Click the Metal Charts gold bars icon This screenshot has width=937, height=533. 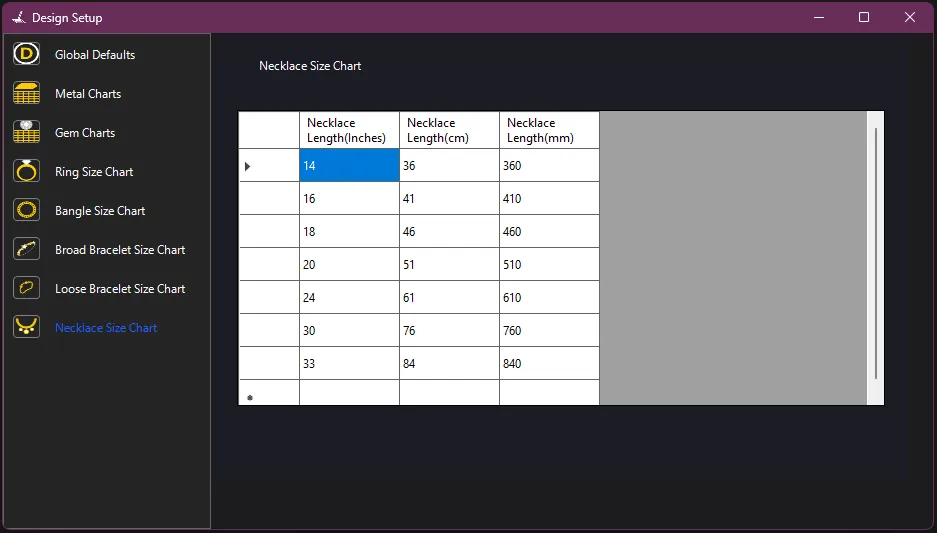27,93
